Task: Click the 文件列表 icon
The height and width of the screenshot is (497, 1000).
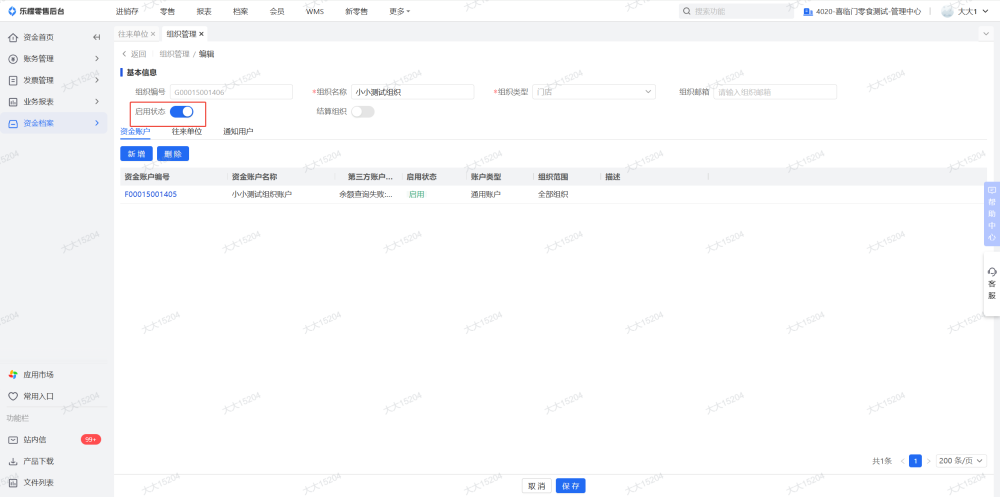Action: point(13,483)
